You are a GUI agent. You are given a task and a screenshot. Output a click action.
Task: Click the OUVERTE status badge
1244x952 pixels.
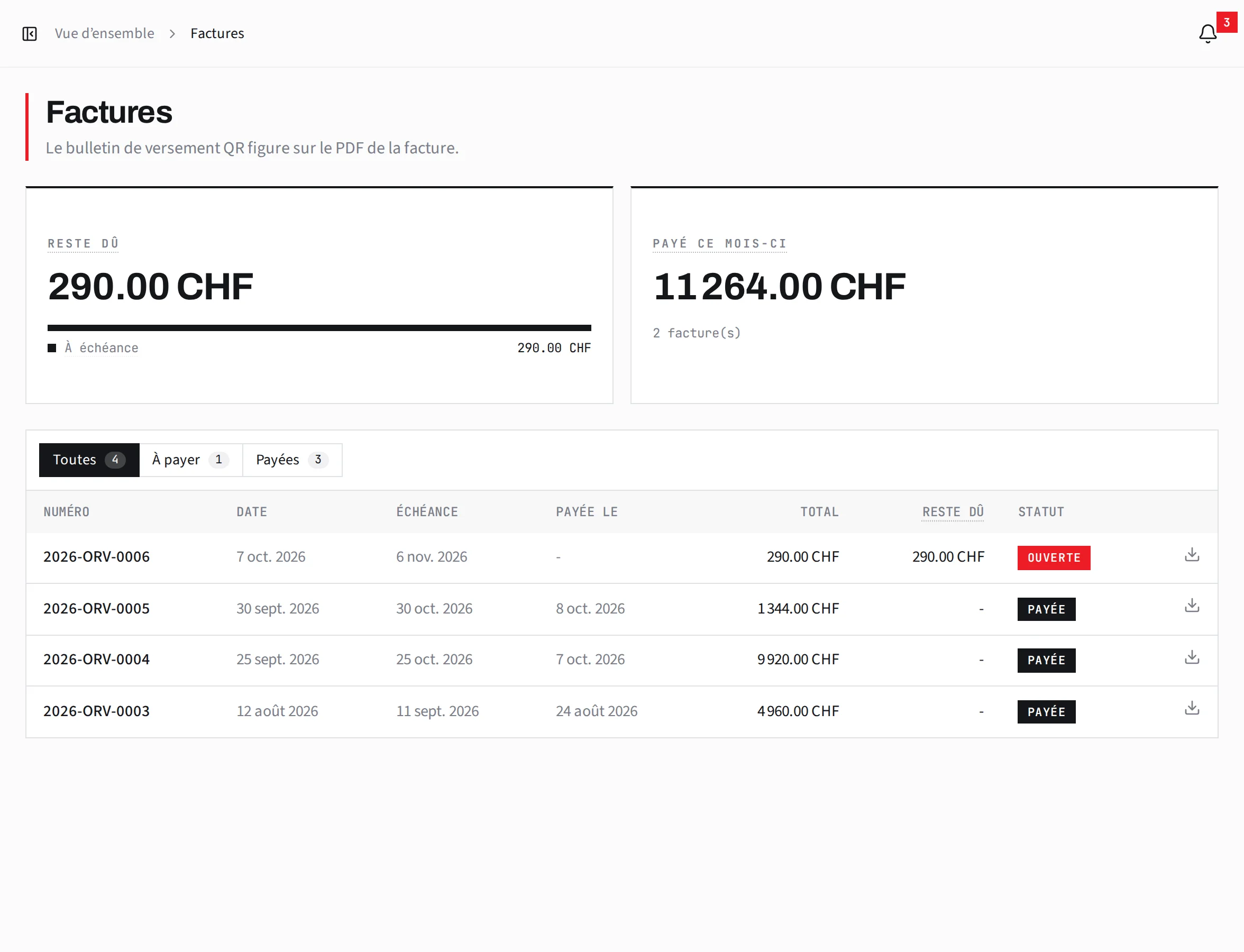point(1054,557)
